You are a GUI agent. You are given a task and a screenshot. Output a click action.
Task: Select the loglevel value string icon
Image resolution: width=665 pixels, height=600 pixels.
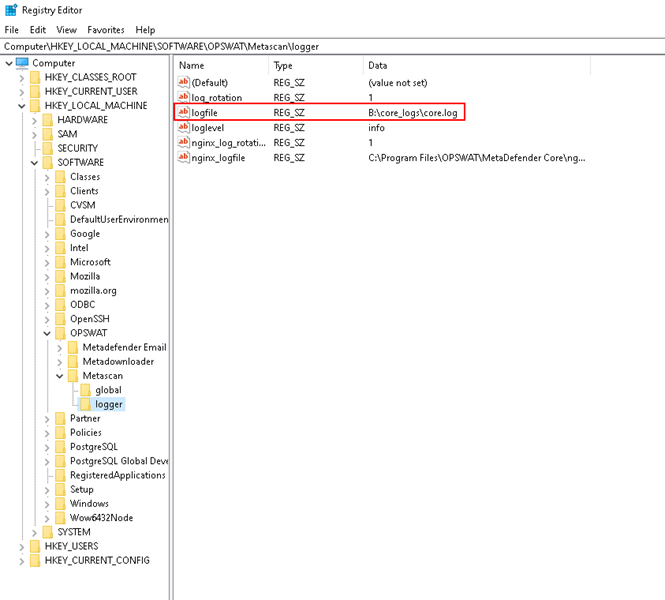coord(183,127)
